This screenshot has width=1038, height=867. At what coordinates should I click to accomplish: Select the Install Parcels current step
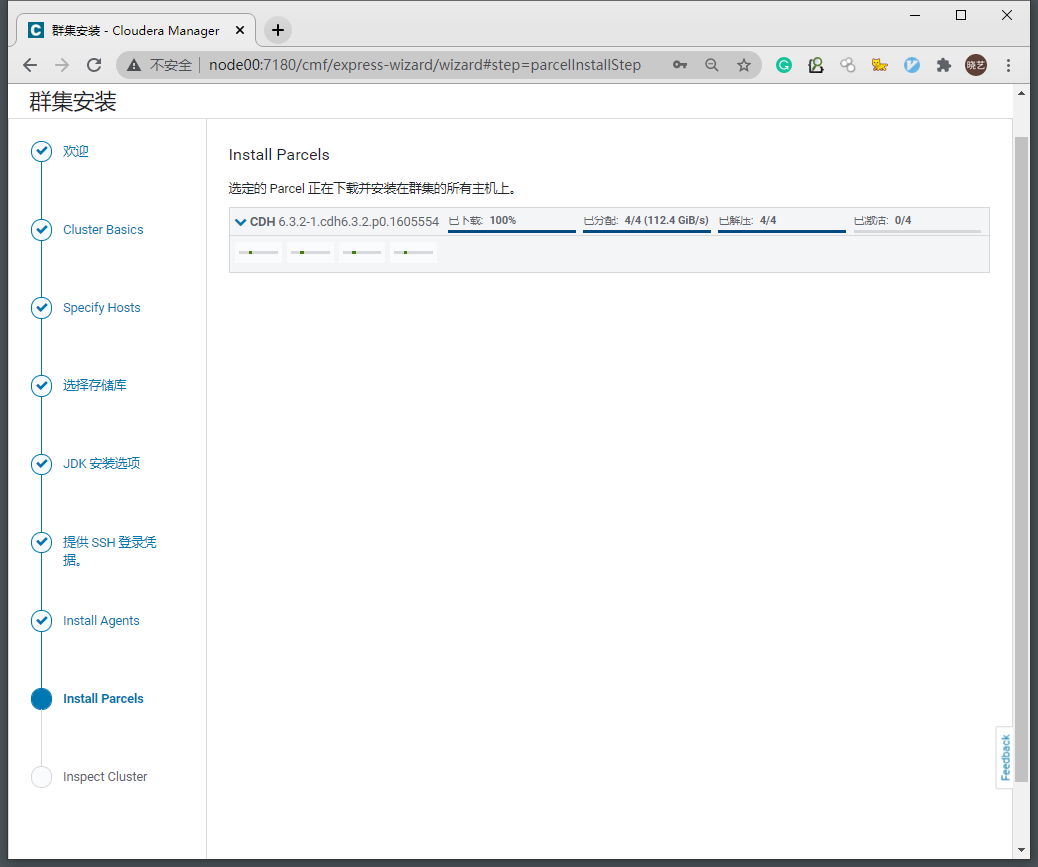point(103,699)
